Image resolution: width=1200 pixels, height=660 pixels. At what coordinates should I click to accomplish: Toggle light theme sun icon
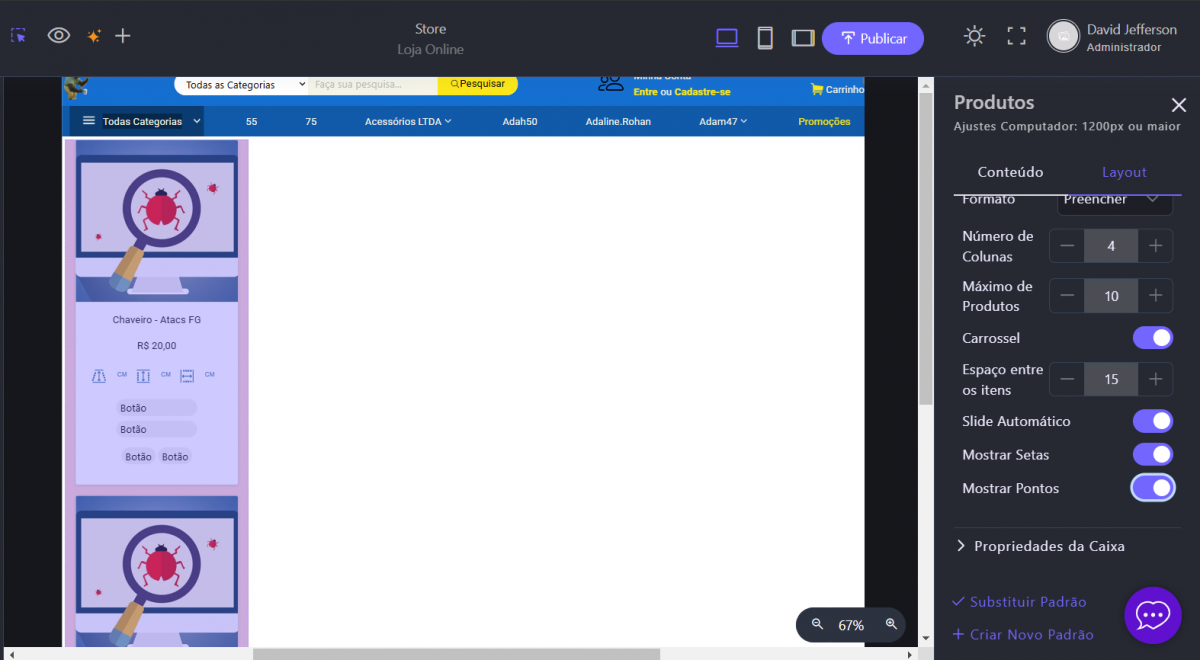pyautogui.click(x=974, y=36)
